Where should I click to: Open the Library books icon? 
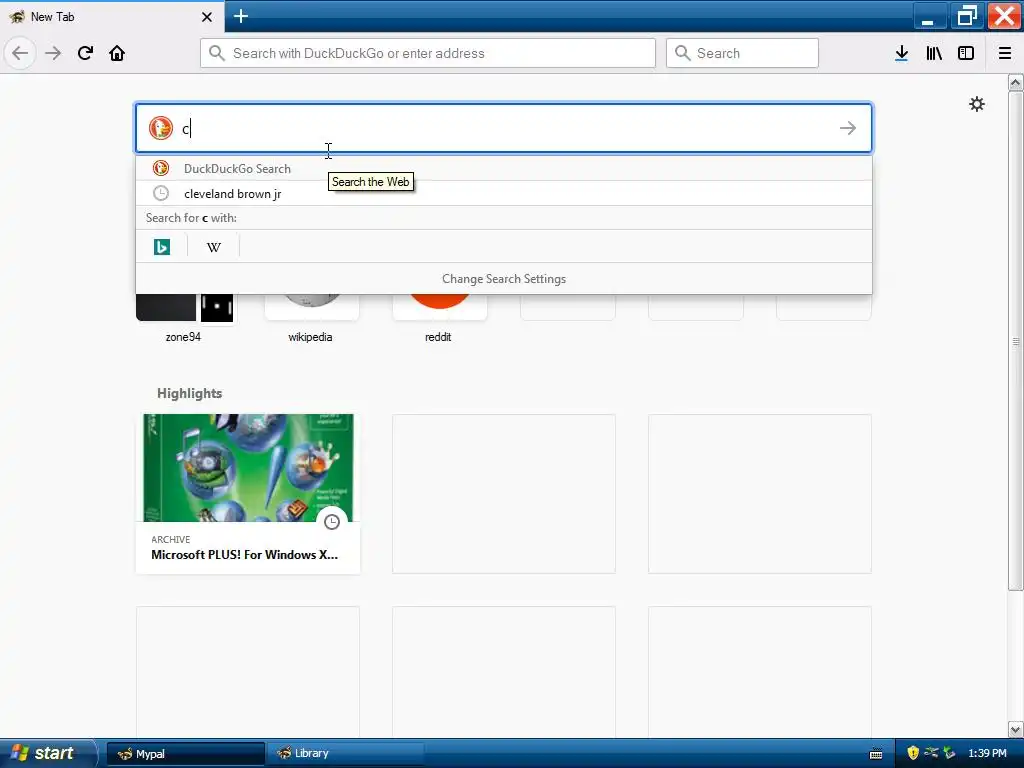tap(934, 53)
